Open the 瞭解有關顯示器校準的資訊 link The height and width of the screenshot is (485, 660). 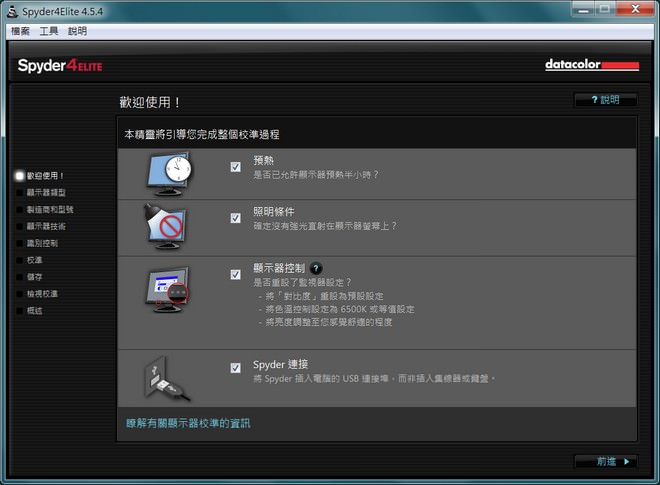click(x=188, y=423)
